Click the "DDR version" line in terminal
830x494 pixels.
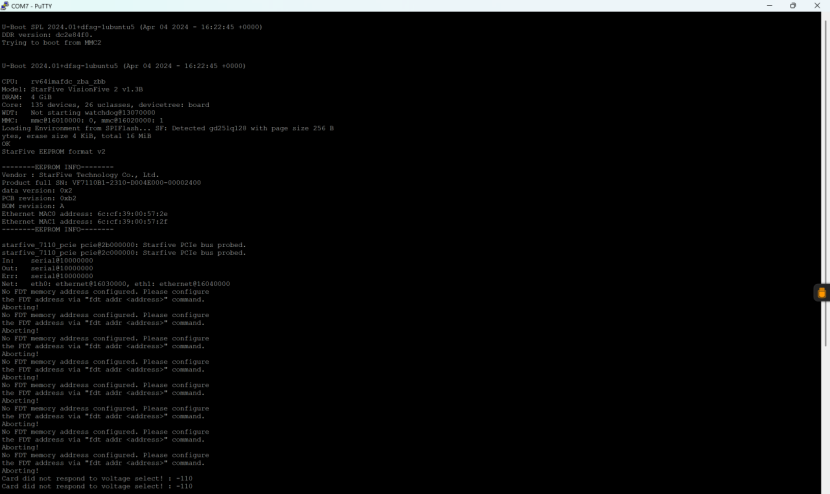(46, 35)
